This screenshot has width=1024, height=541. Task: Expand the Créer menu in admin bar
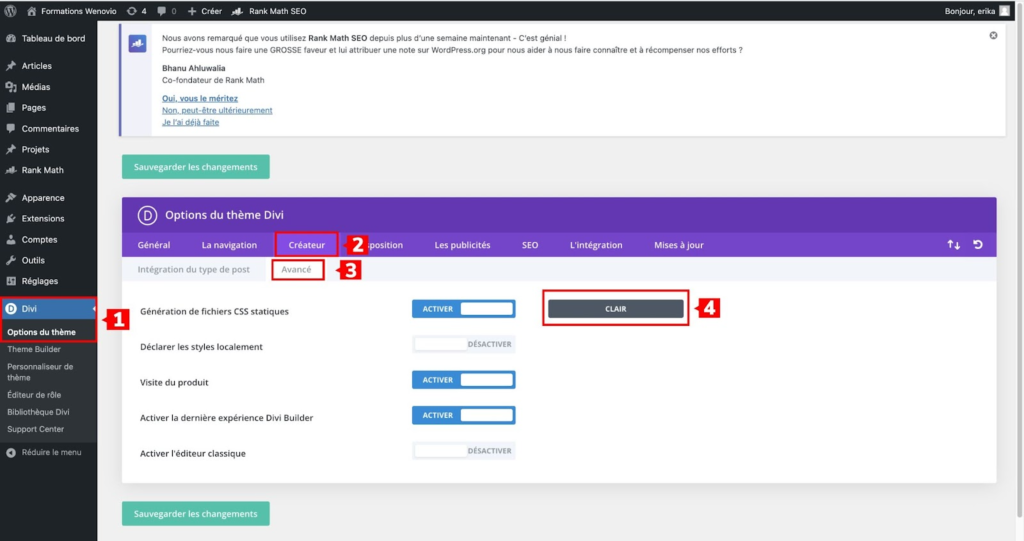pyautogui.click(x=204, y=11)
